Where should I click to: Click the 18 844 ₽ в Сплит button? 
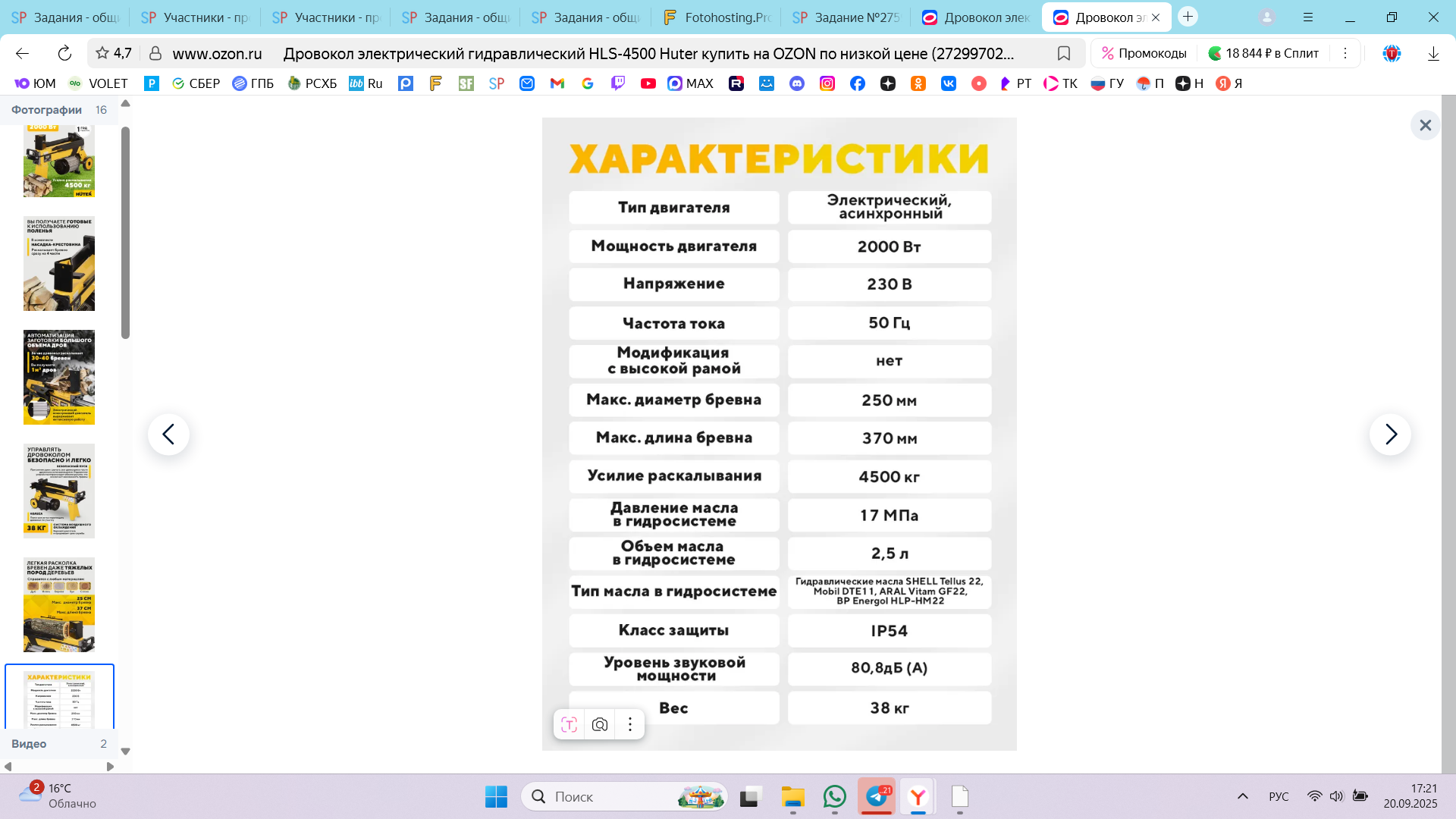(x=1263, y=53)
